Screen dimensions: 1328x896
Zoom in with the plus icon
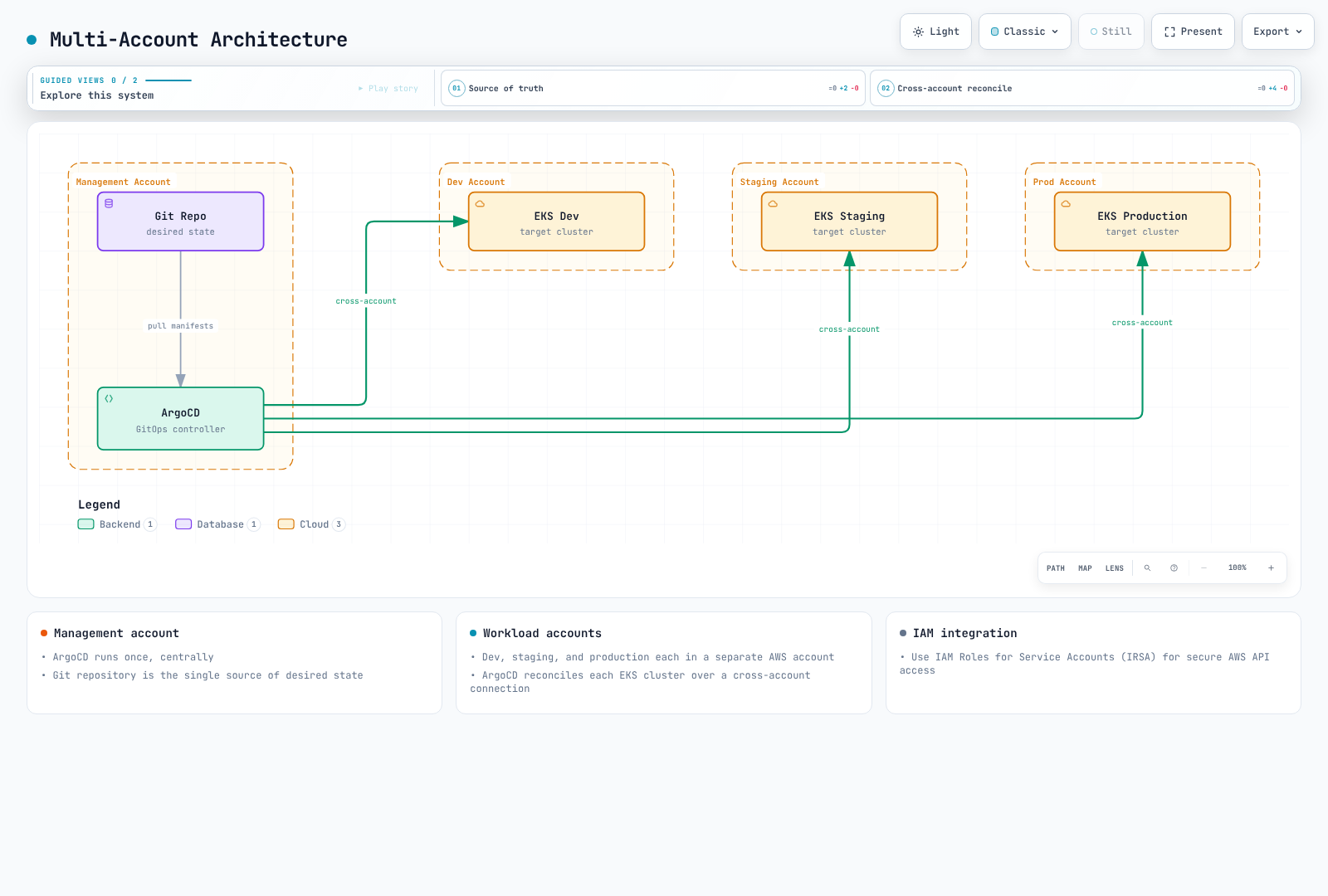coord(1271,568)
